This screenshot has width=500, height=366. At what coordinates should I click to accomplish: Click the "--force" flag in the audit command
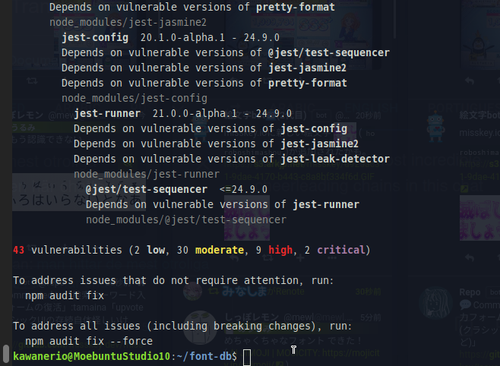coord(131,341)
